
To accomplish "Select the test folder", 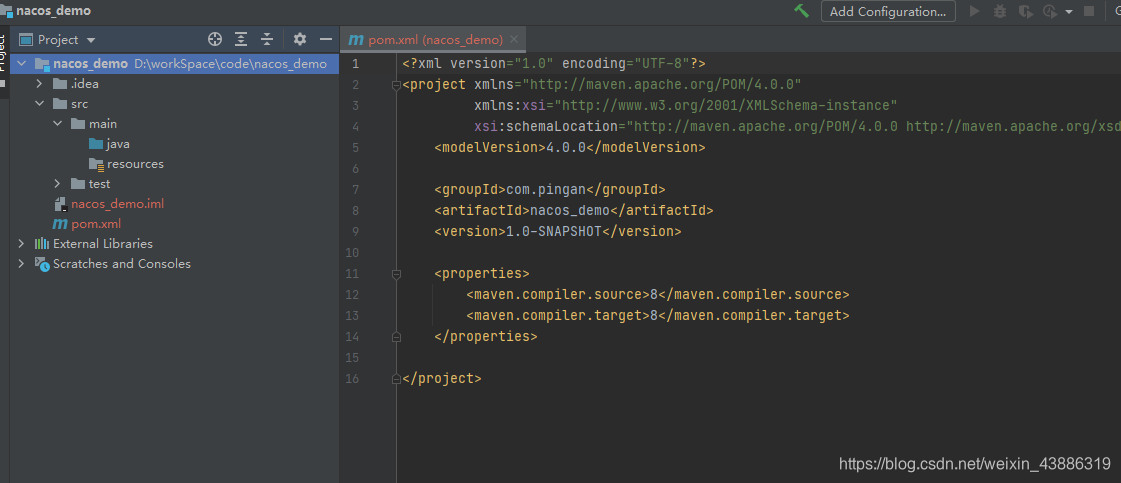I will coord(99,184).
